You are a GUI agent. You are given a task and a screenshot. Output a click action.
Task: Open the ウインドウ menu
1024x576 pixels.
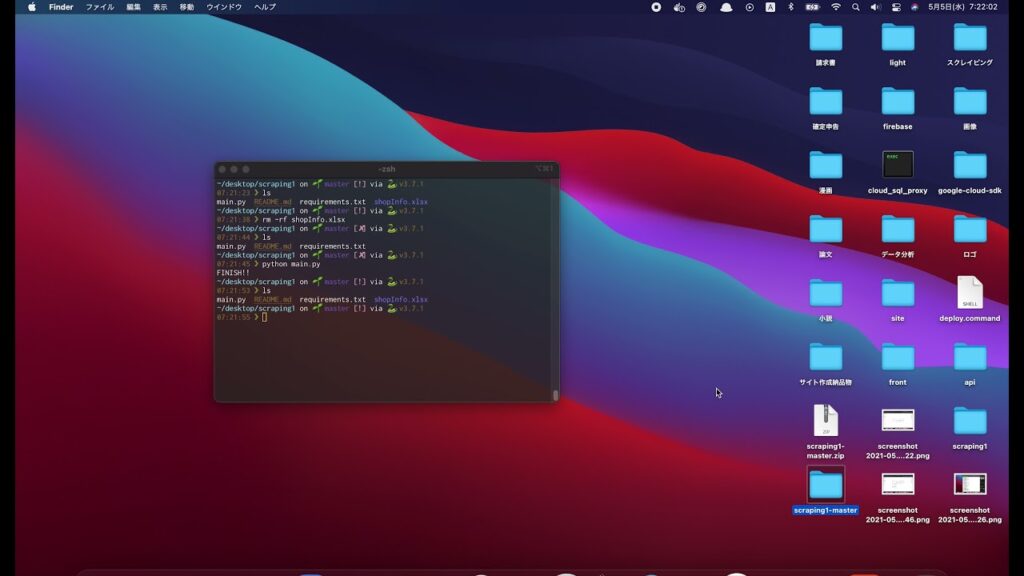223,7
